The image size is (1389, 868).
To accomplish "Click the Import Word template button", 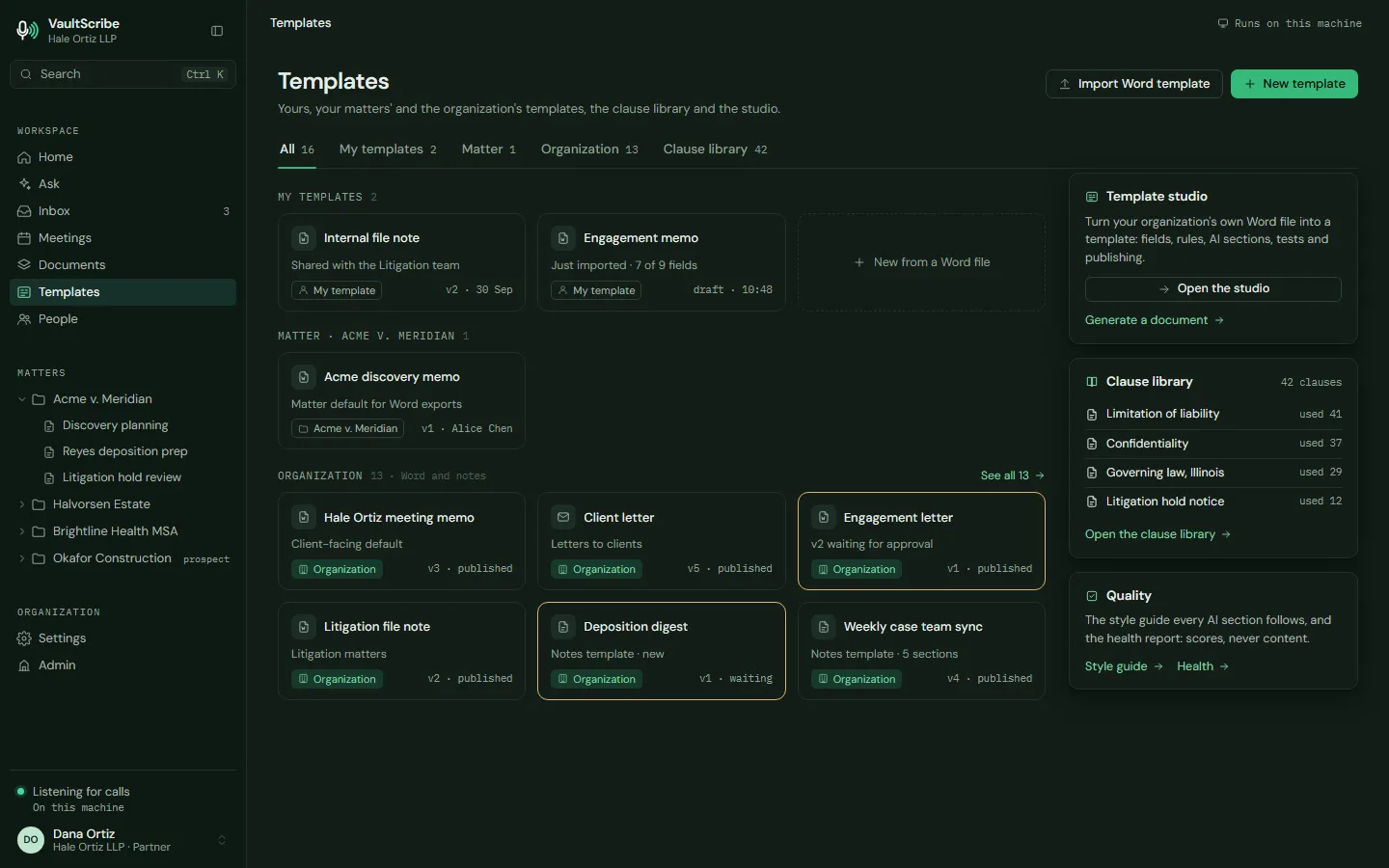I will (x=1134, y=84).
